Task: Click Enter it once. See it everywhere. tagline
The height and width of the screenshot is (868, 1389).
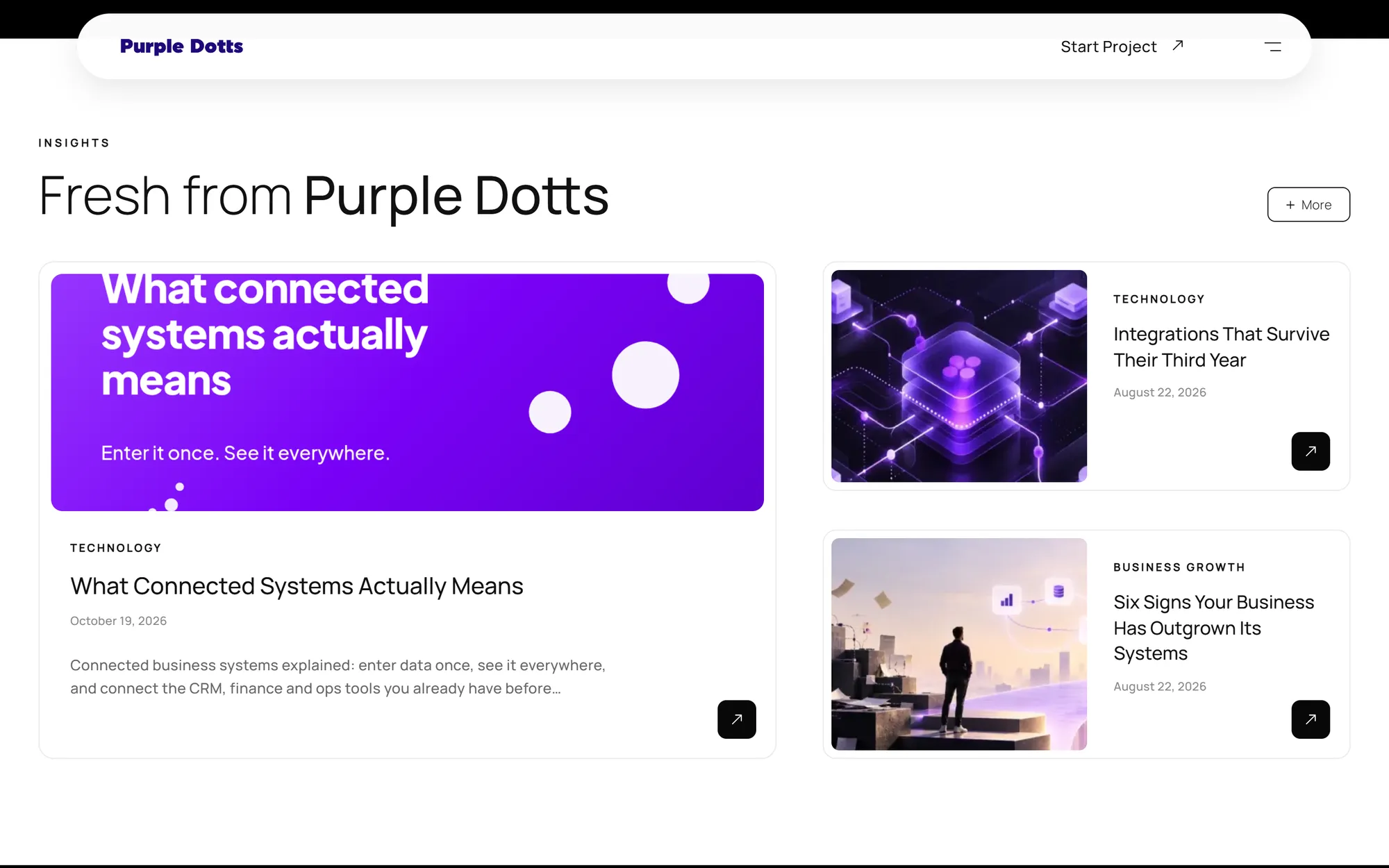Action: pos(245,453)
